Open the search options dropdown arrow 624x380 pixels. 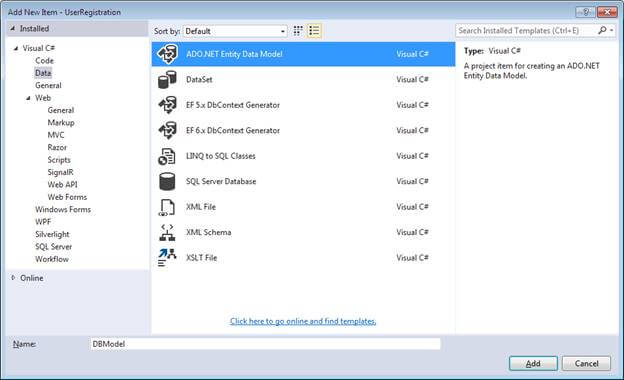click(611, 30)
